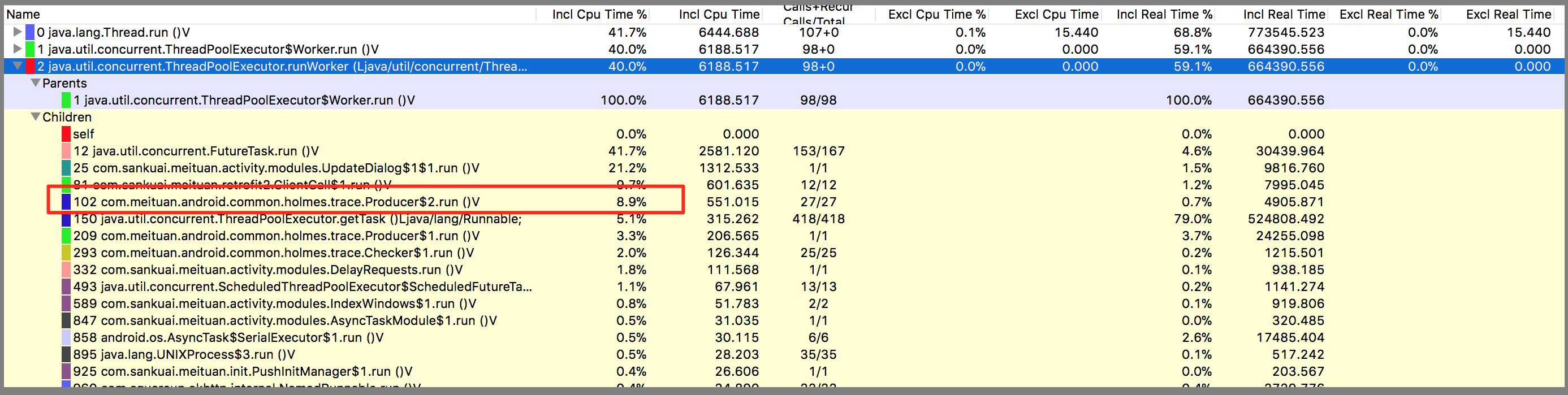Screen dimensions: 1568x395
Task: Select 332 DelayRequests.run row
Action: [x=784, y=270]
